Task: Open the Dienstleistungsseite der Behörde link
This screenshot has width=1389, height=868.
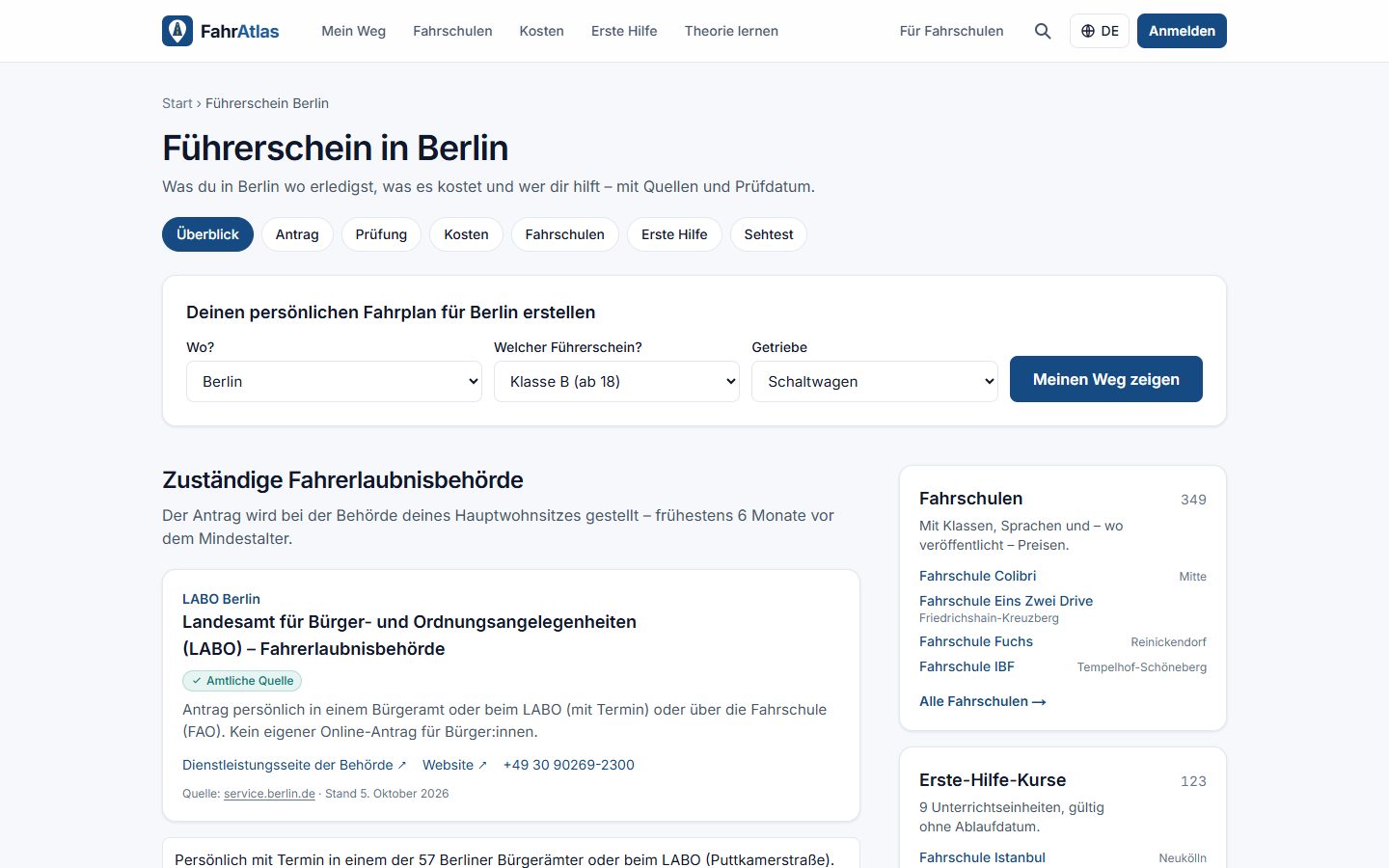Action: [294, 765]
